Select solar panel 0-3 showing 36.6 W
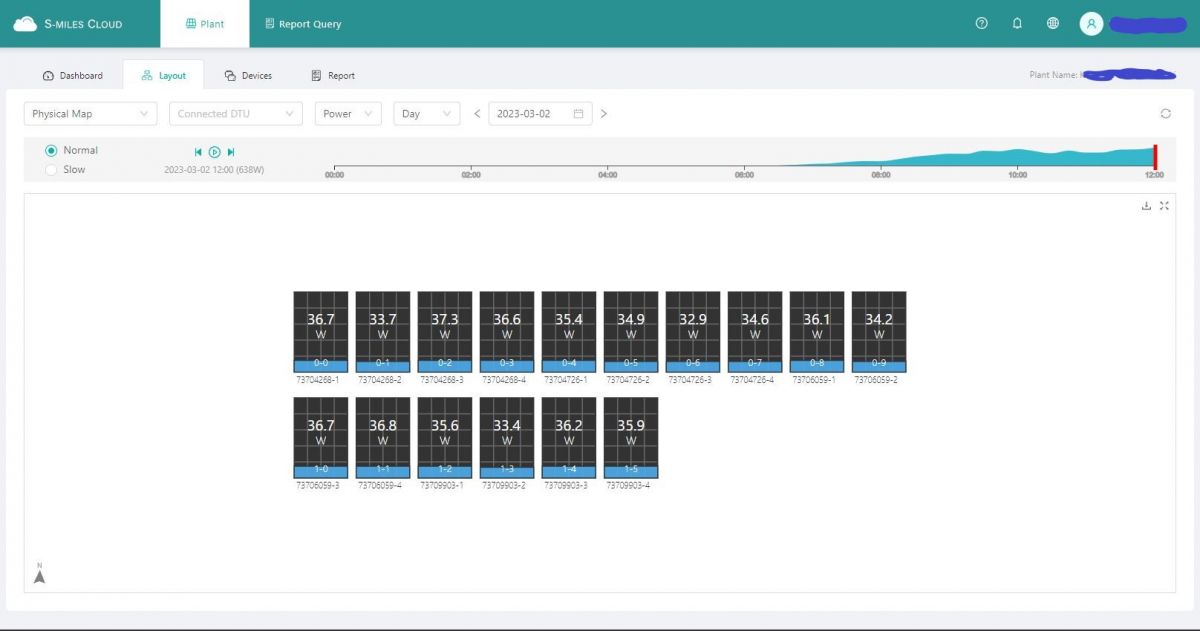 (507, 332)
